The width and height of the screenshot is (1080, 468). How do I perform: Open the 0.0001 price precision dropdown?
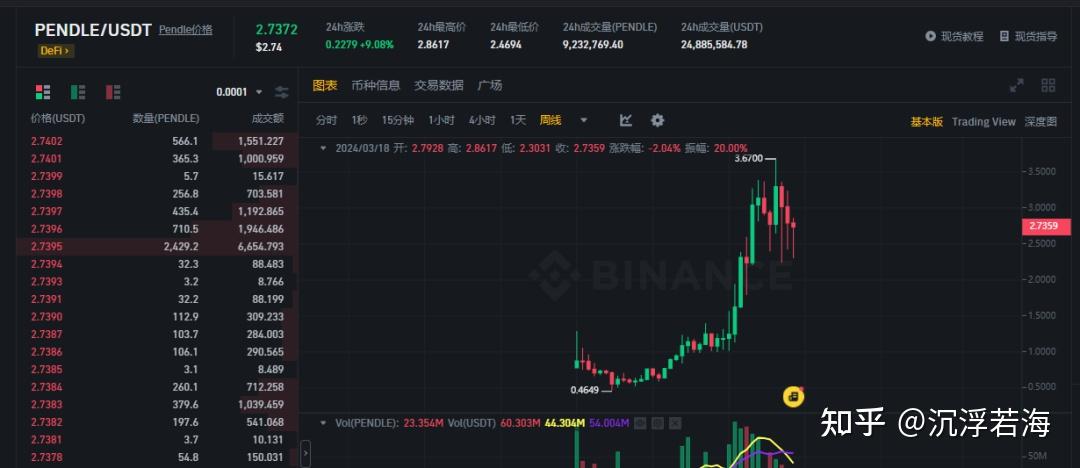(x=239, y=92)
